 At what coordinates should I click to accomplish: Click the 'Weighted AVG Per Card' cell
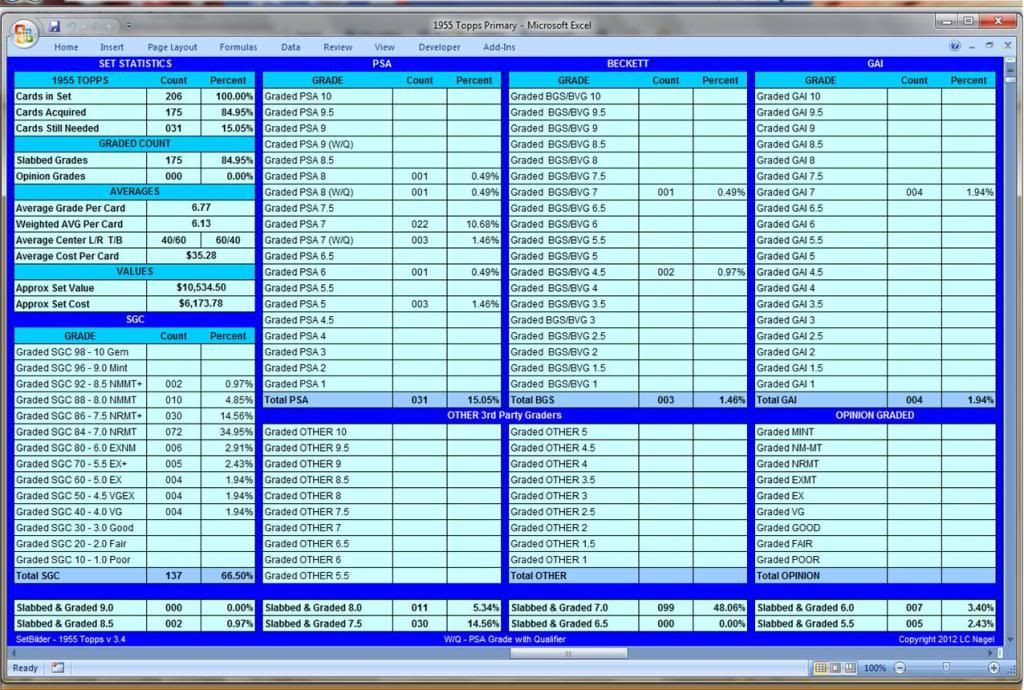click(x=80, y=224)
